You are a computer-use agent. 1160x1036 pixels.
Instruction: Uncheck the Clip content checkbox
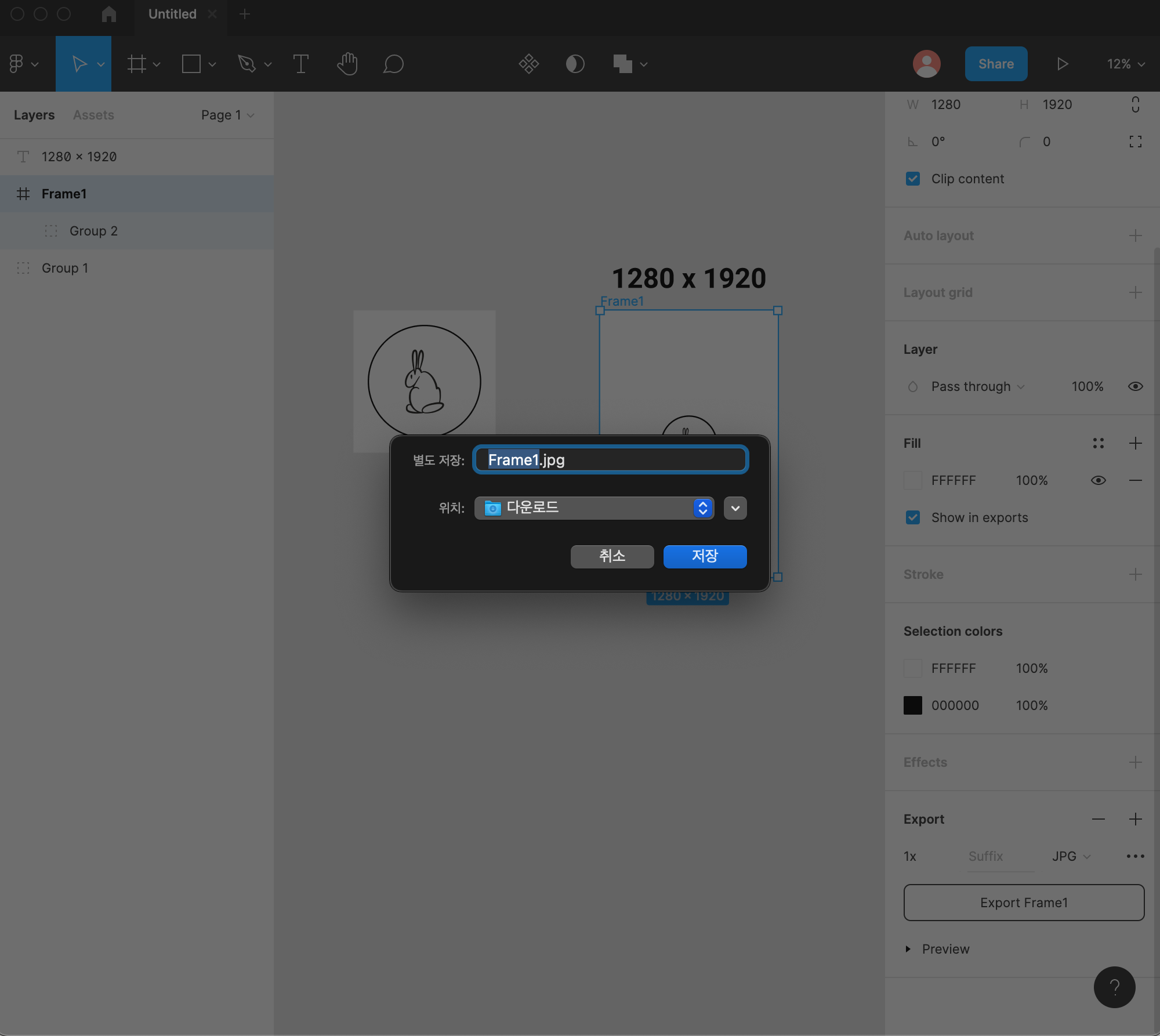click(x=913, y=179)
